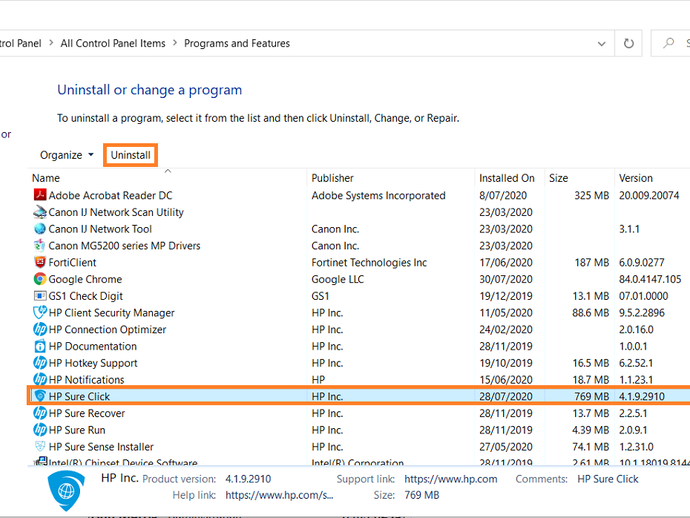
Task: Refresh the Programs and Features list
Action: tap(628, 44)
